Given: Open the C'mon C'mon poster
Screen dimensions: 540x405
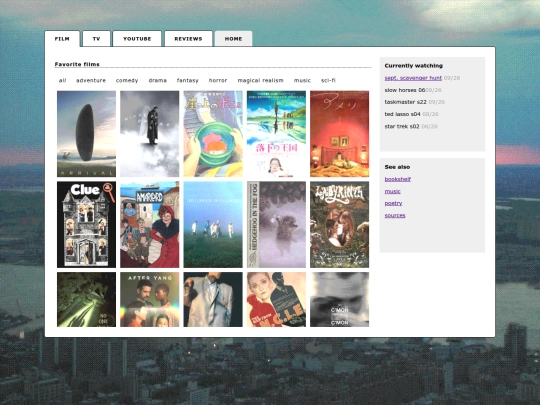Looking at the screenshot, I should point(340,299).
